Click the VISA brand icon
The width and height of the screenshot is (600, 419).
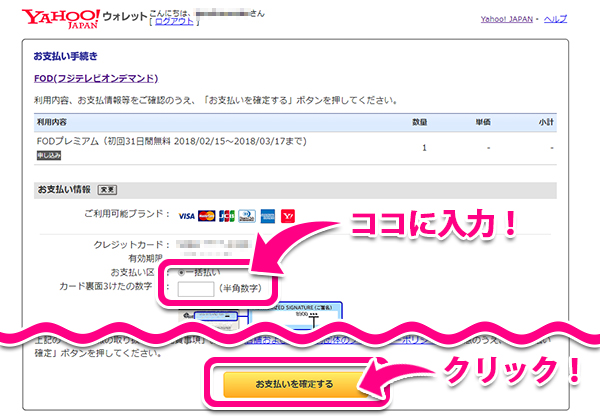(x=186, y=216)
